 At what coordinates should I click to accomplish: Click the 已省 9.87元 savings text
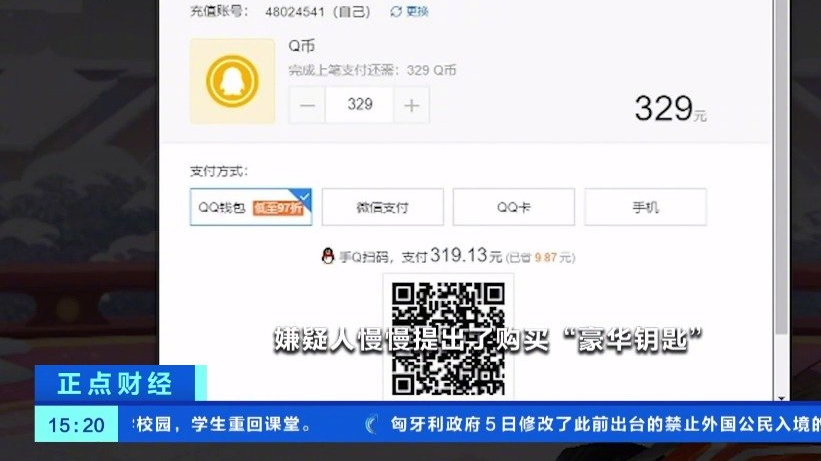click(541, 258)
